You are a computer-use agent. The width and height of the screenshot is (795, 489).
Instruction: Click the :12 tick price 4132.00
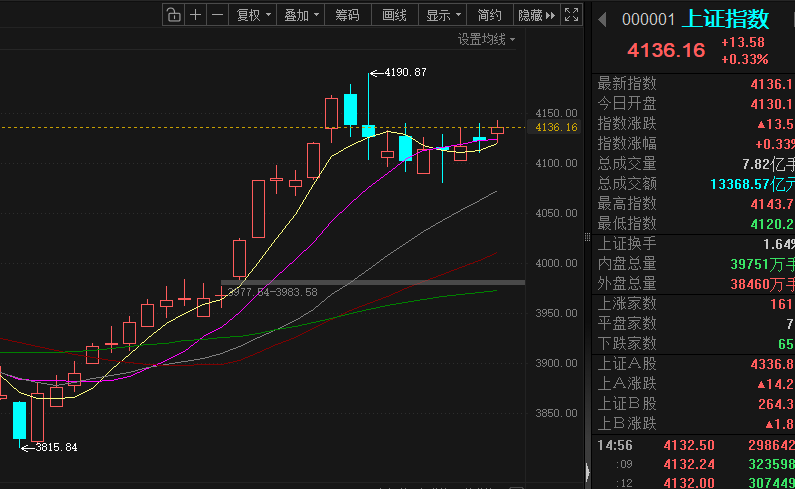pyautogui.click(x=689, y=483)
